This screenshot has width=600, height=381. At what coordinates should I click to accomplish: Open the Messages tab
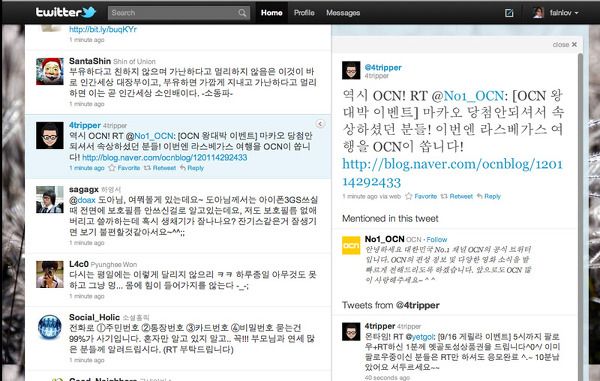tap(343, 13)
